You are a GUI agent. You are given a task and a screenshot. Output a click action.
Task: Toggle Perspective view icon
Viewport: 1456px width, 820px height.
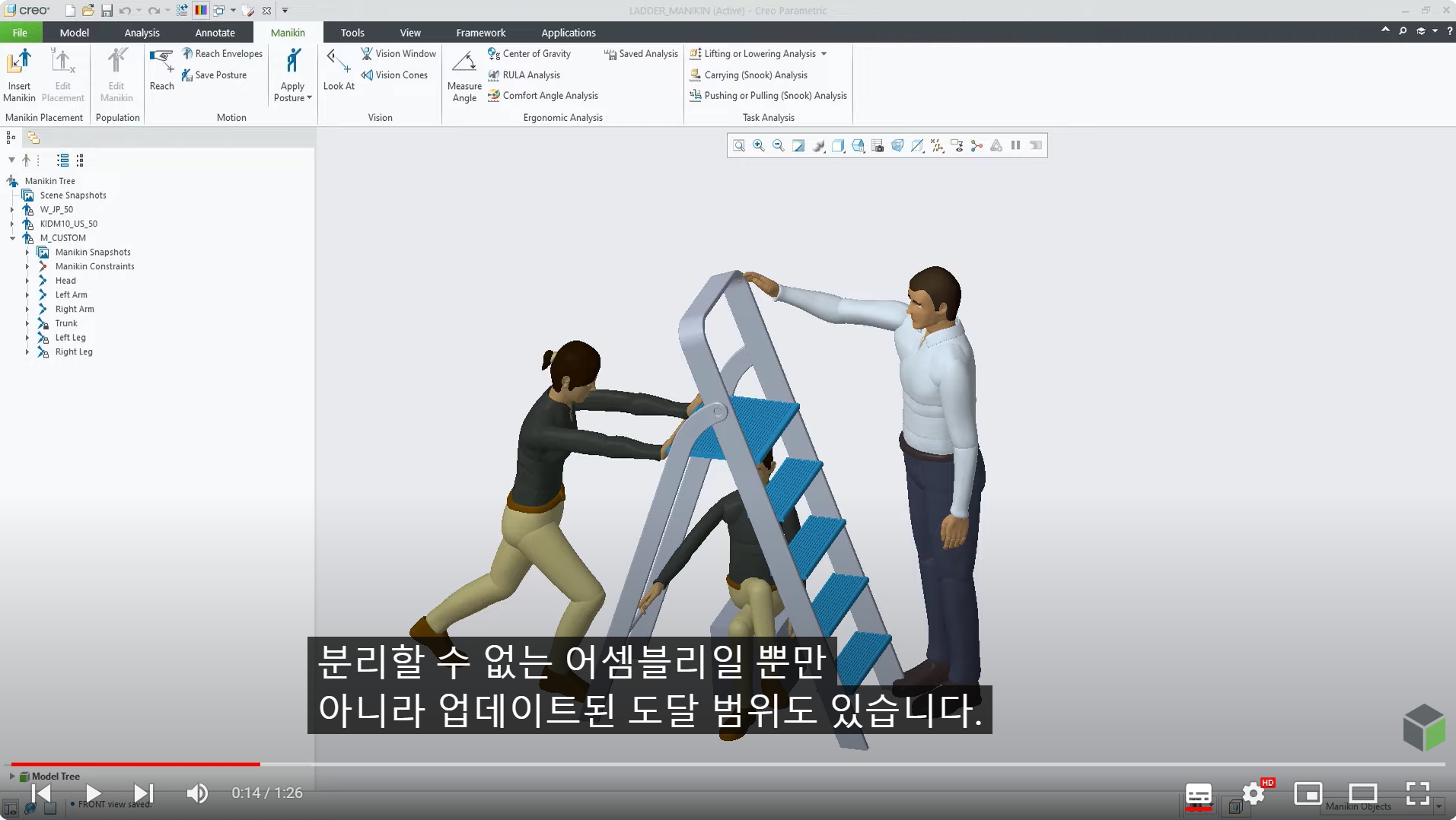tap(897, 145)
